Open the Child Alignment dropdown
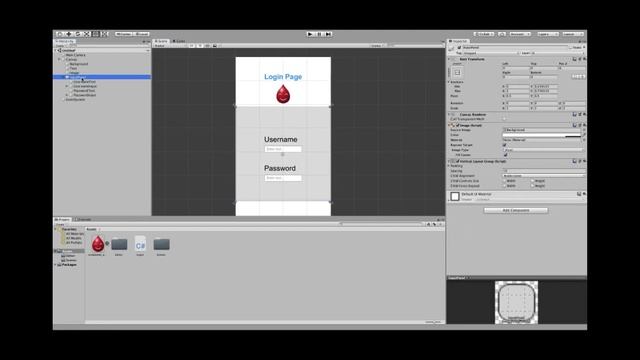The width and height of the screenshot is (640, 360). [x=544, y=176]
